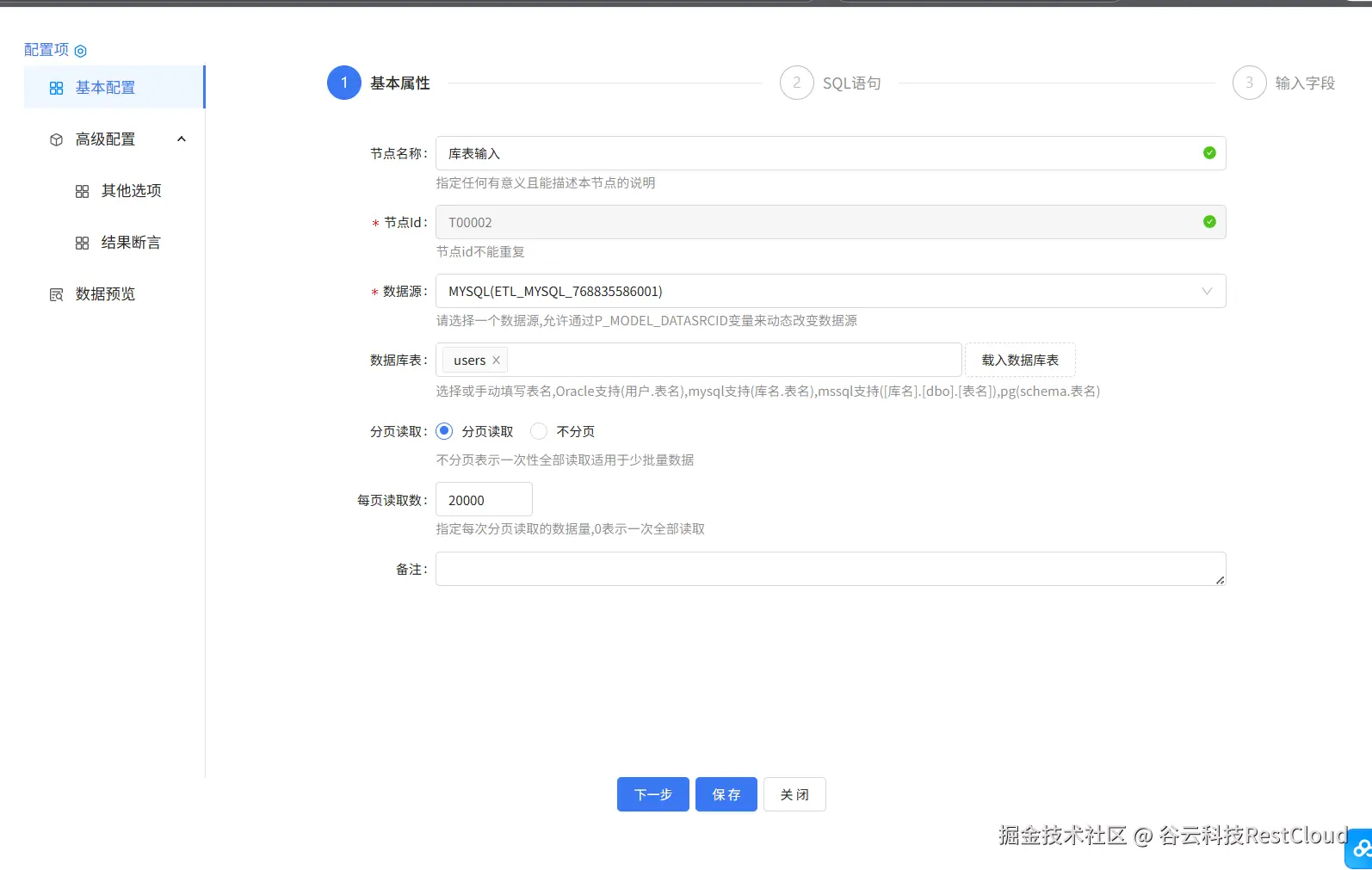Click the 下一步 button
1372x870 pixels.
point(652,794)
